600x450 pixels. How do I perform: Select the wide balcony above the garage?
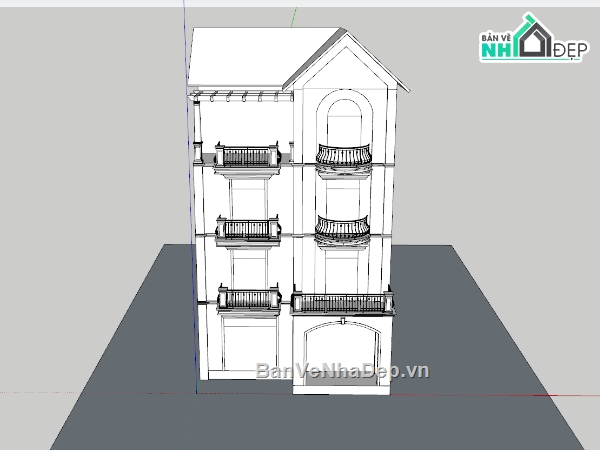click(343, 304)
